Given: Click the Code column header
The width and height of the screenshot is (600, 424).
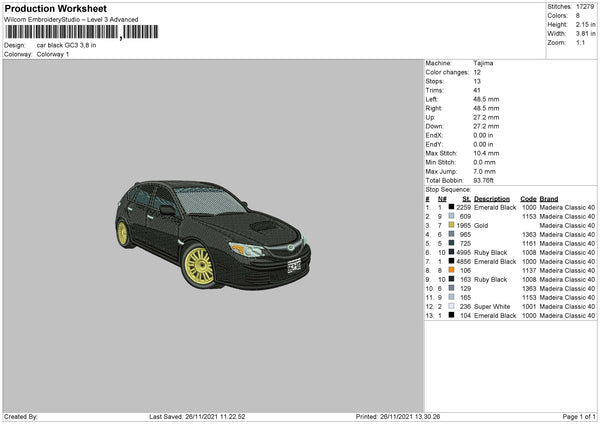Looking at the screenshot, I should click(528, 198).
